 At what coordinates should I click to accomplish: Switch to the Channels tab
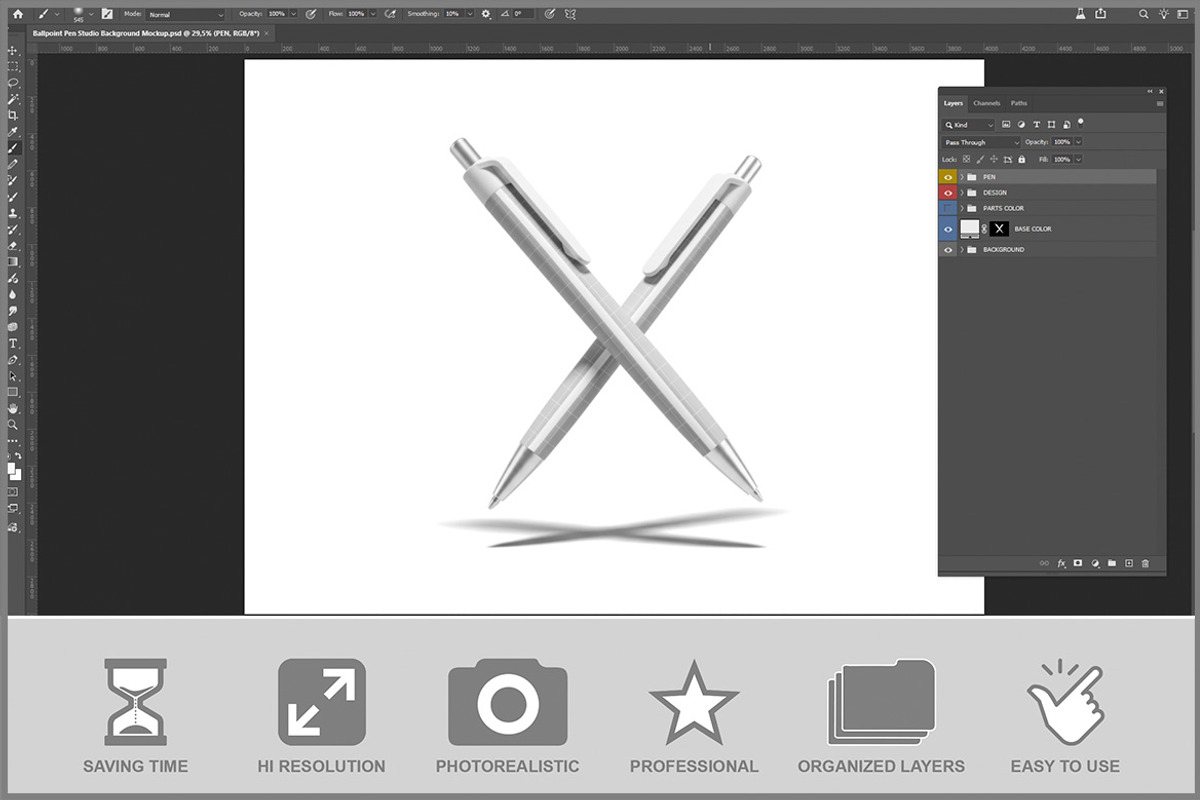pyautogui.click(x=987, y=103)
